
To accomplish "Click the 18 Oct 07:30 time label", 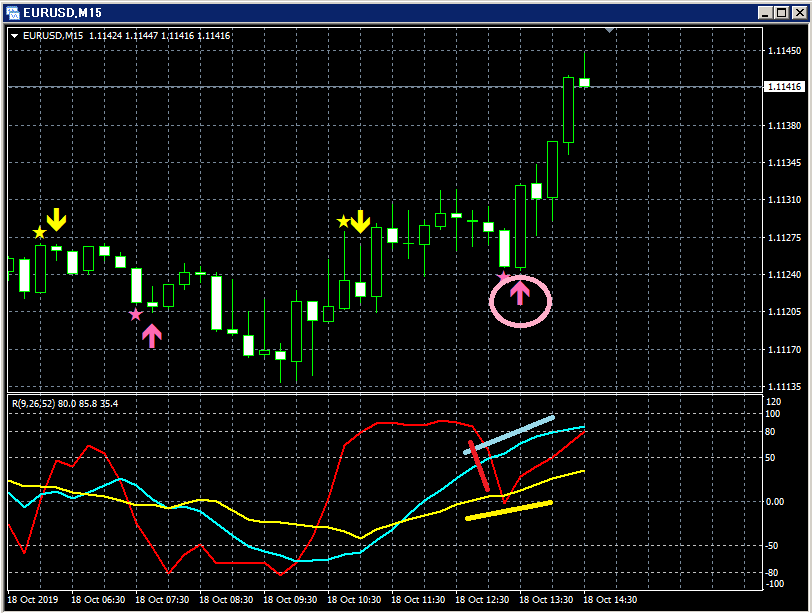I will tap(162, 600).
